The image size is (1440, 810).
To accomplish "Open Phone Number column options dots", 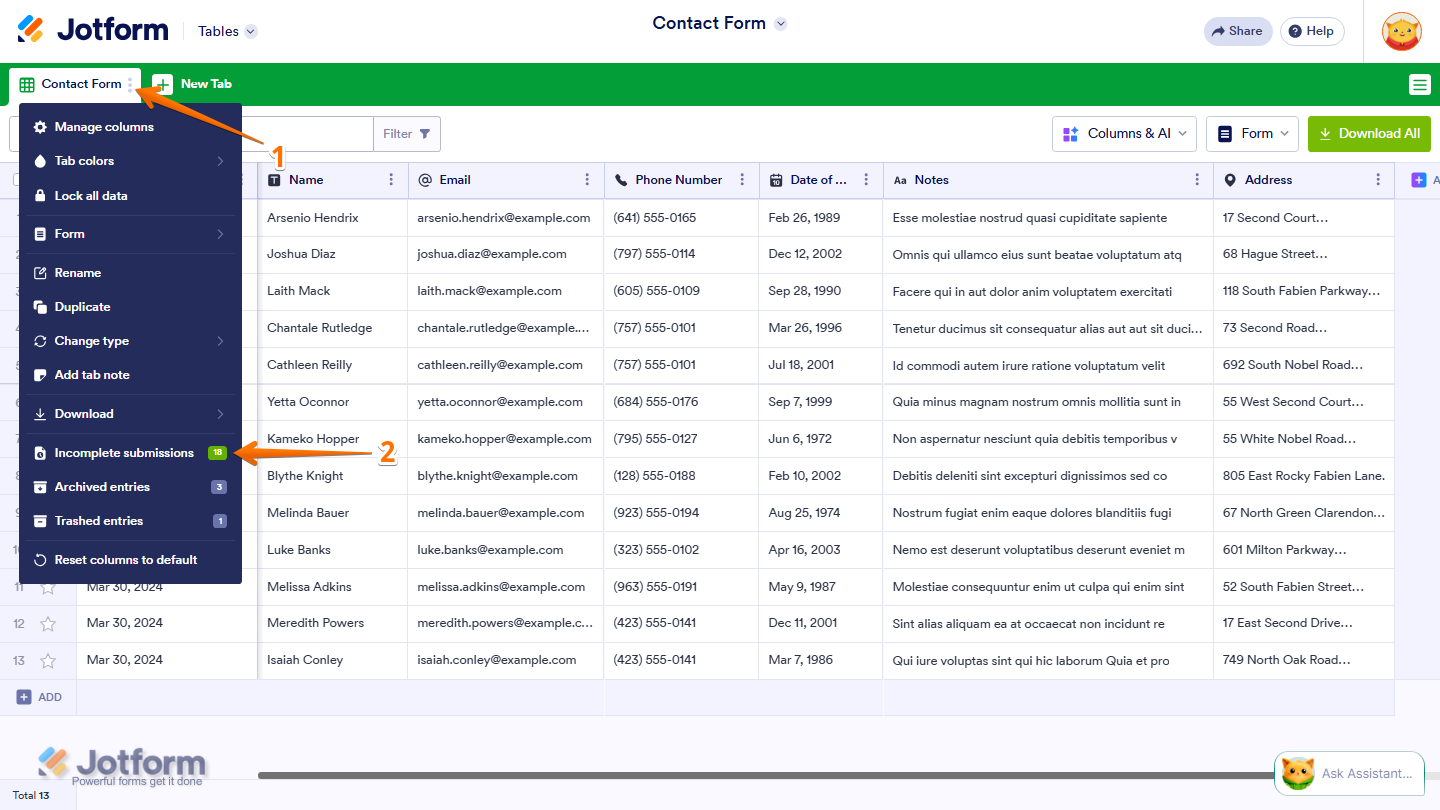I will click(742, 180).
